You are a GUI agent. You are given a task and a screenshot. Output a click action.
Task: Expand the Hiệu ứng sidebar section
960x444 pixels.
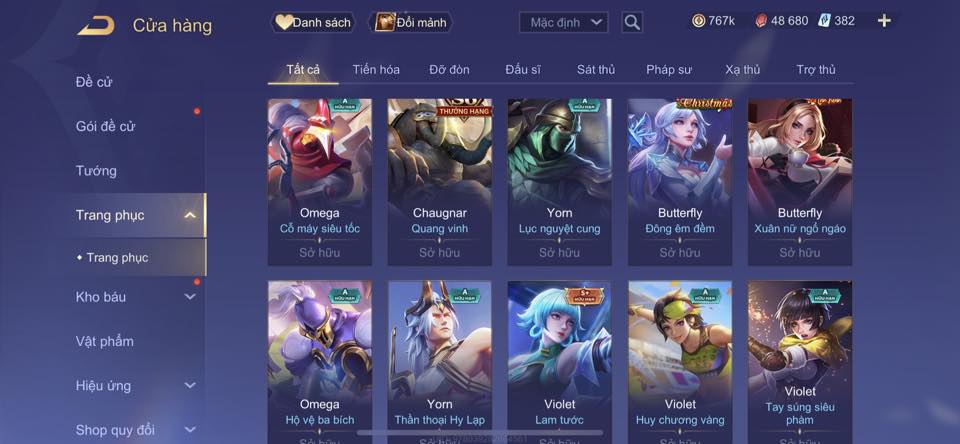coord(190,386)
